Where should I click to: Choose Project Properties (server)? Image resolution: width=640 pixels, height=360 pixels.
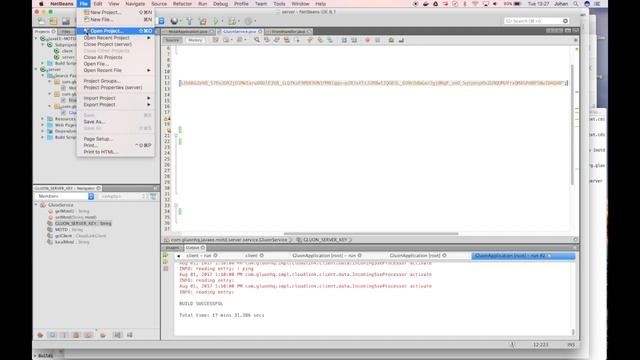pos(116,87)
